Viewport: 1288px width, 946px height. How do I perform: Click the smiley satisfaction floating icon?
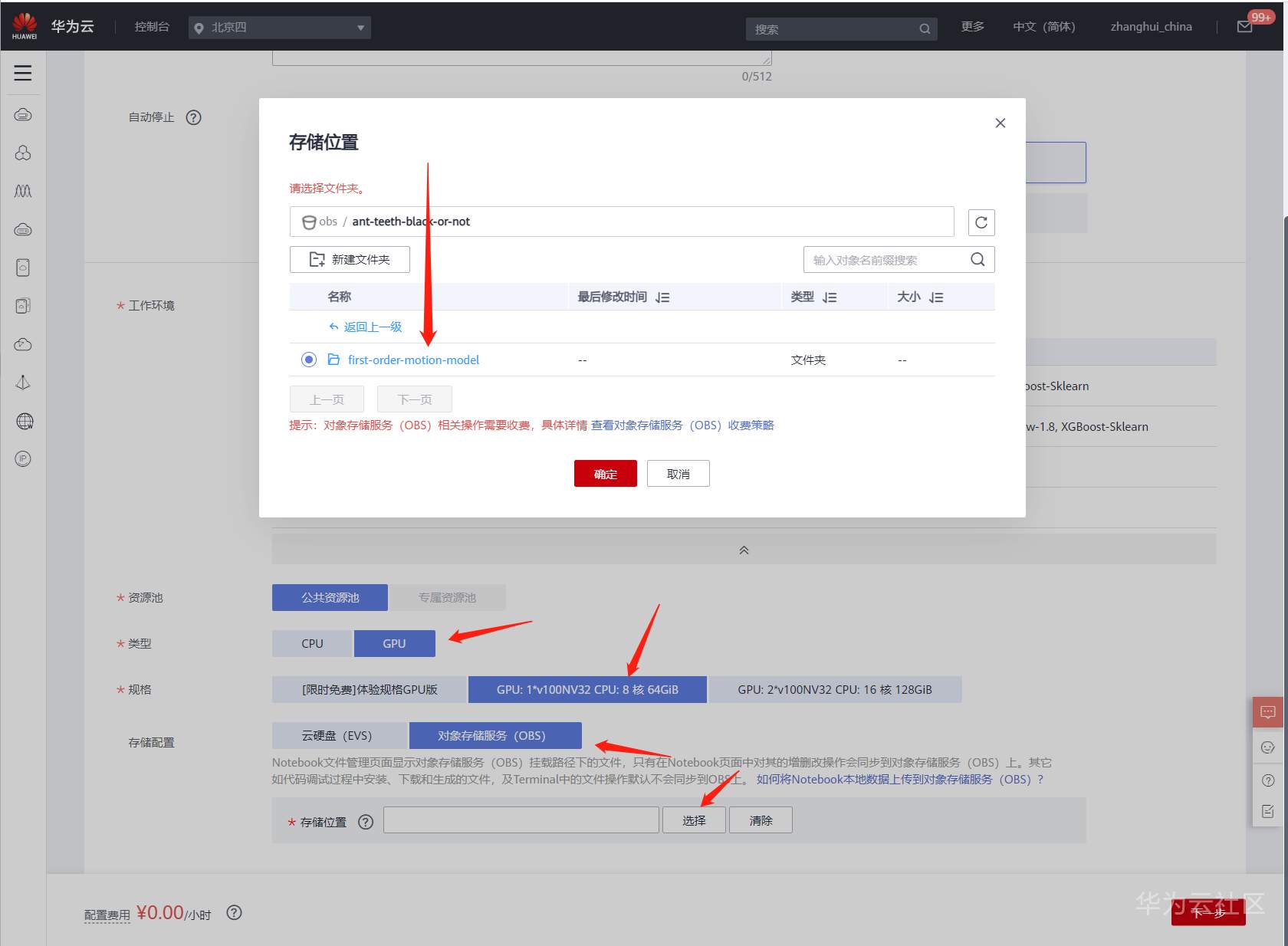point(1268,747)
